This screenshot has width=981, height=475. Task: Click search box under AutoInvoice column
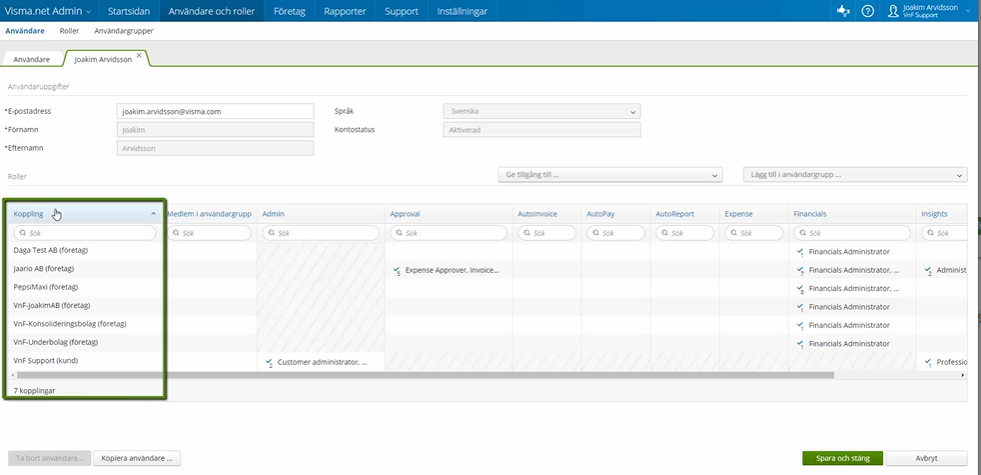click(547, 233)
